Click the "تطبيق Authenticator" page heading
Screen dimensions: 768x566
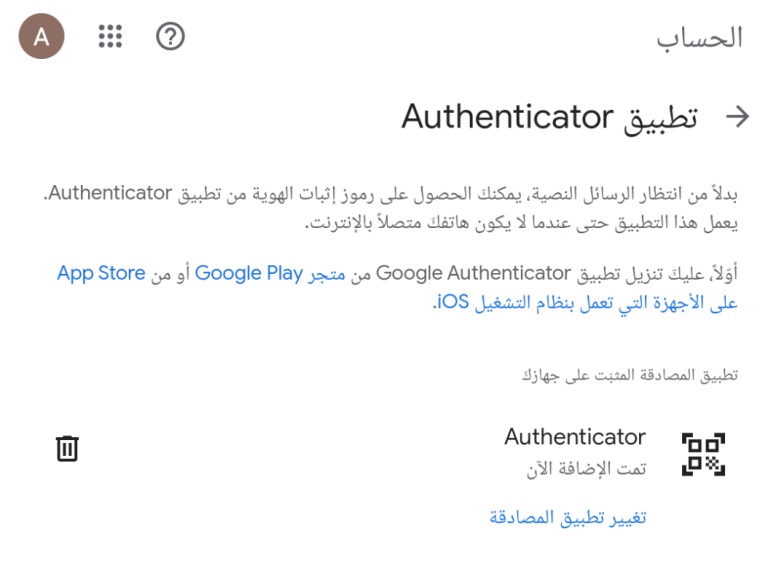click(x=550, y=118)
